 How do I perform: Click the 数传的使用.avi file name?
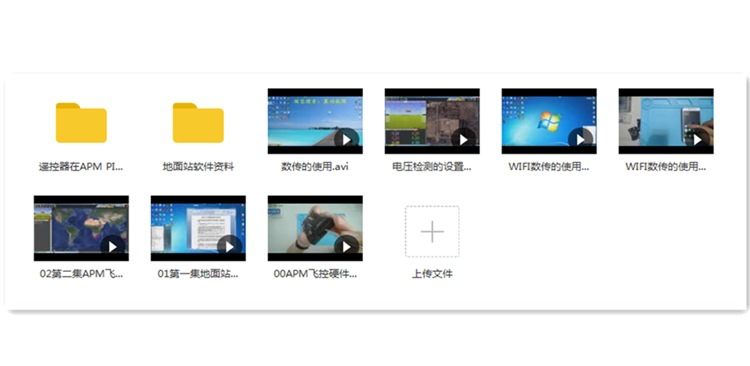(x=315, y=167)
